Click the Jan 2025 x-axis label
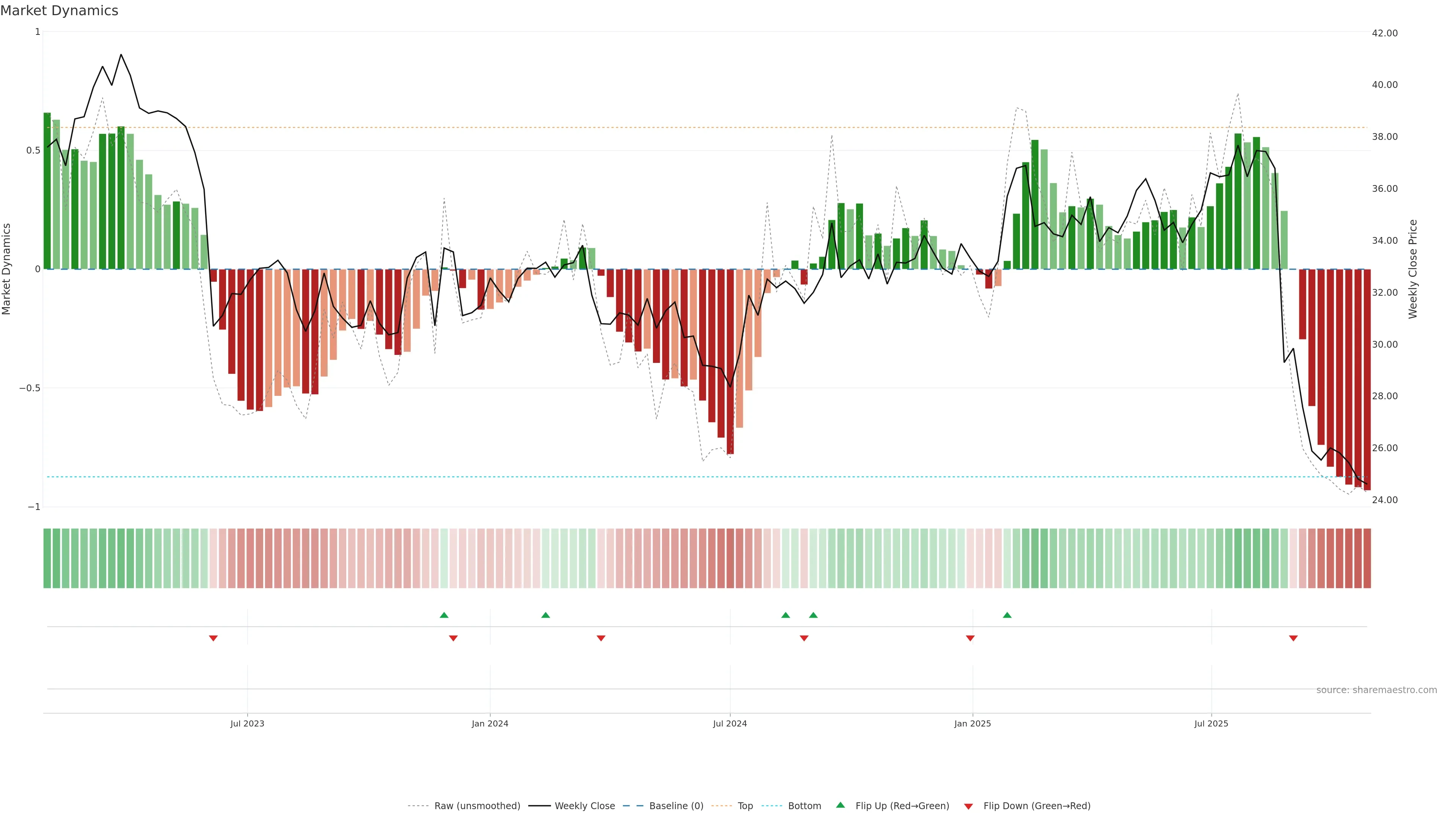This screenshot has width=1456, height=819. pos(972,723)
